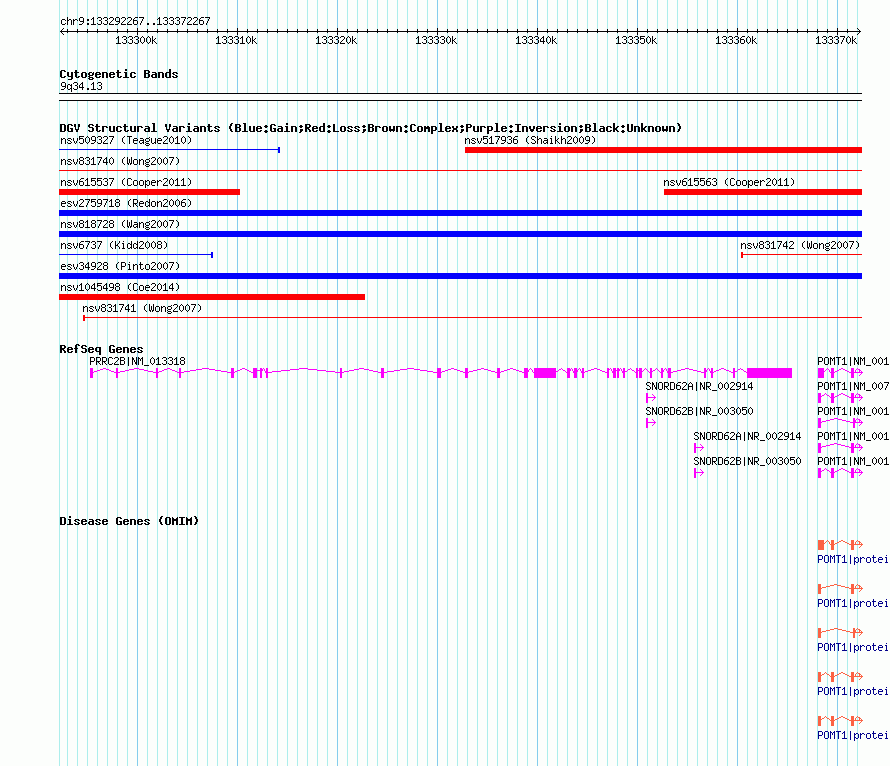
Task: Click the 133350k ruler tick label
Action: pyautogui.click(x=636, y=40)
